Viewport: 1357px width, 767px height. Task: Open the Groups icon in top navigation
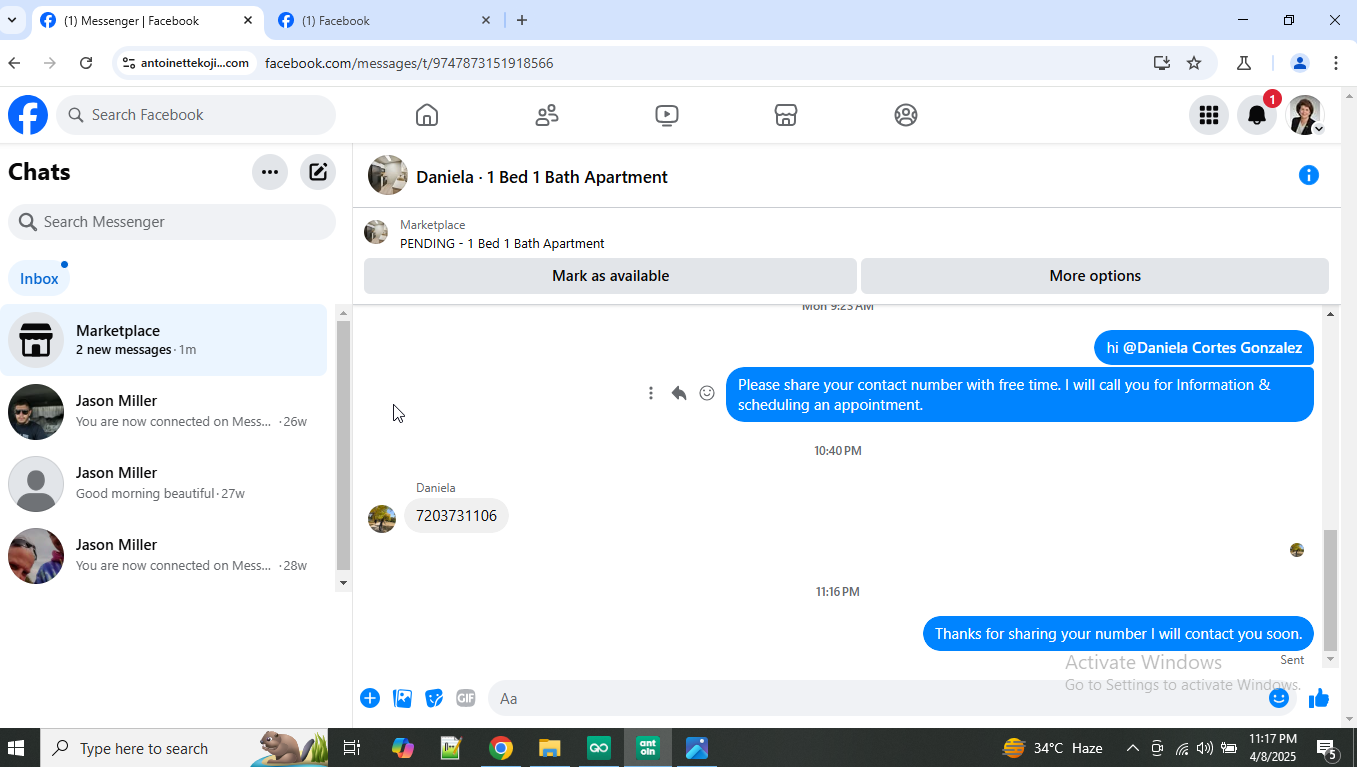point(906,115)
